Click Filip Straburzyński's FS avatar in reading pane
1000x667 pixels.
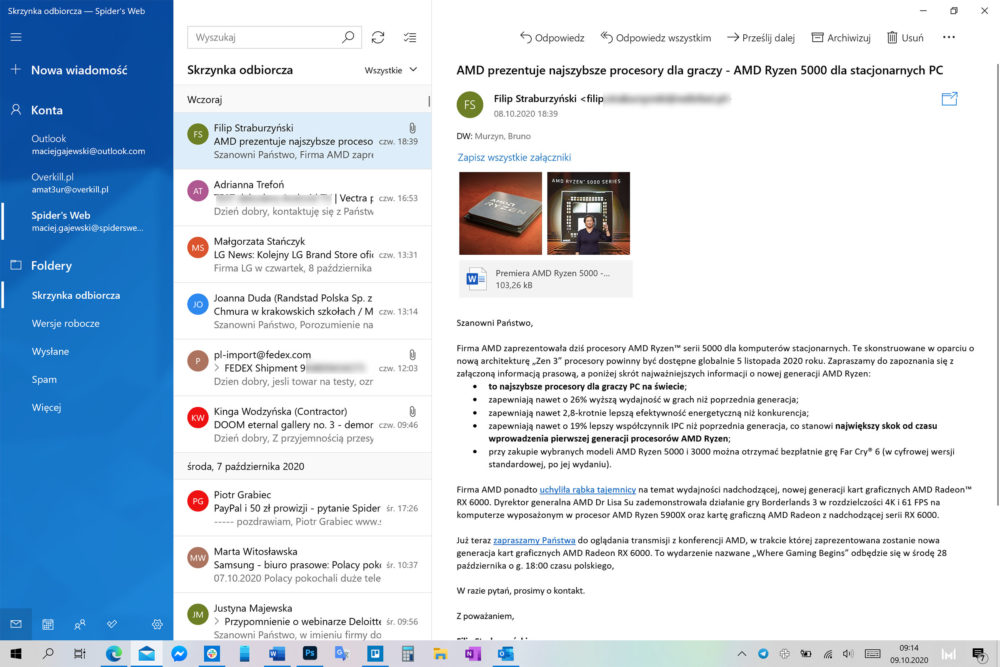(470, 105)
